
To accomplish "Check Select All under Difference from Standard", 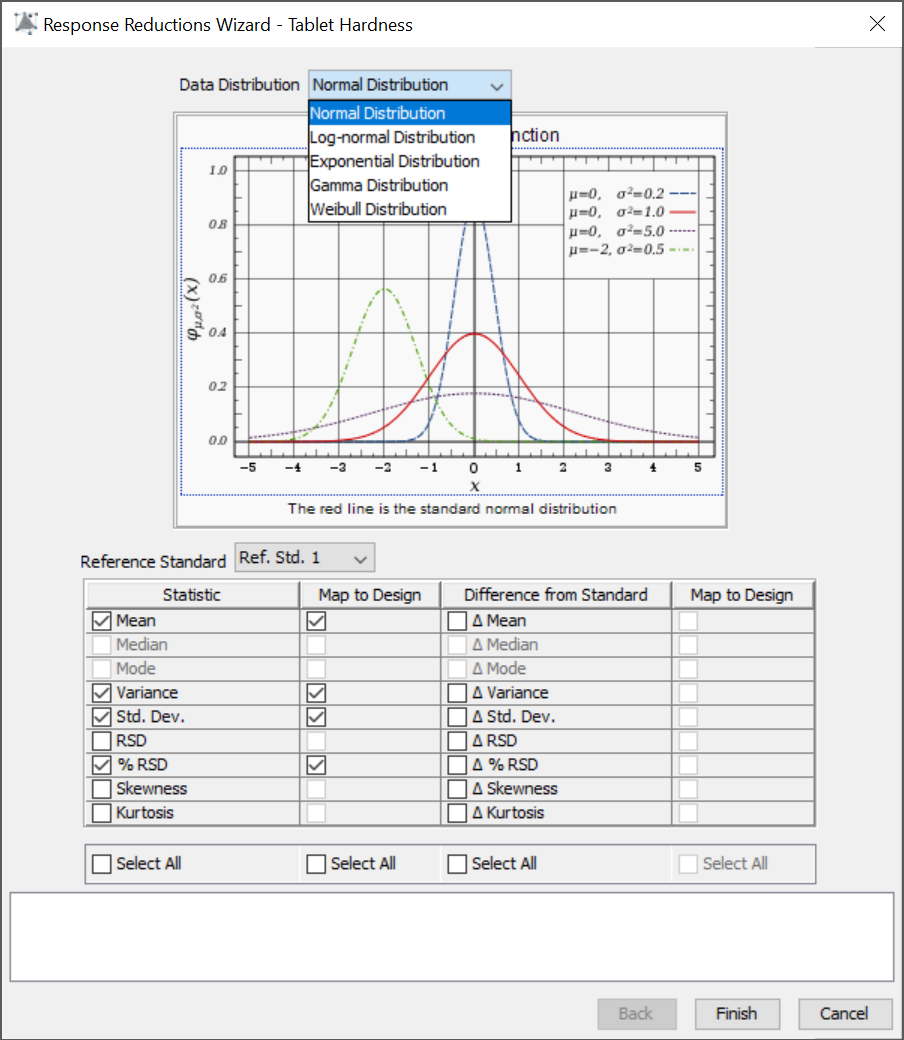I will point(457,864).
